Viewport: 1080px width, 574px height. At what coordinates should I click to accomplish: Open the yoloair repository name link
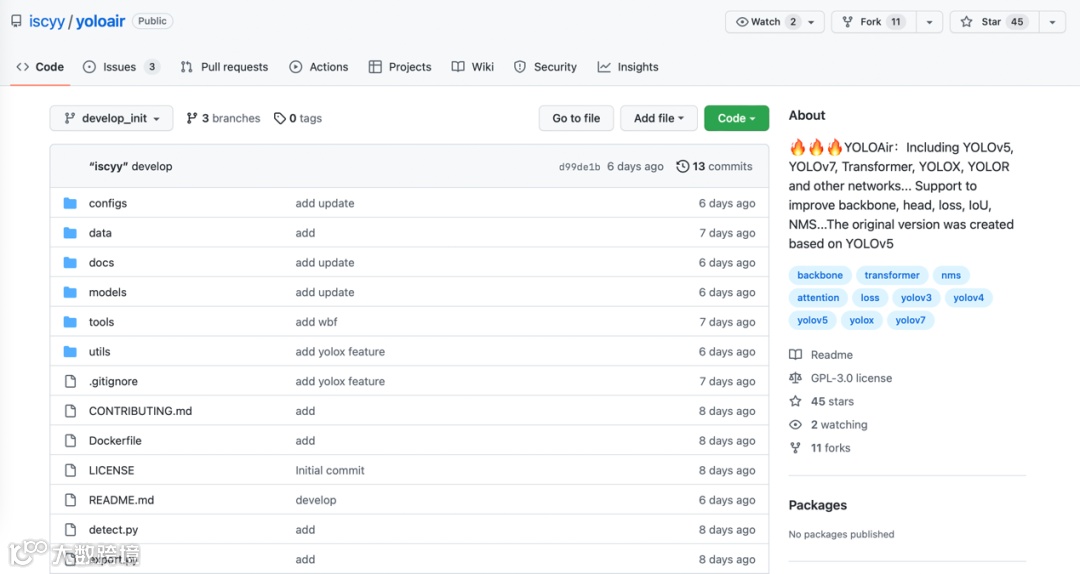coord(101,21)
